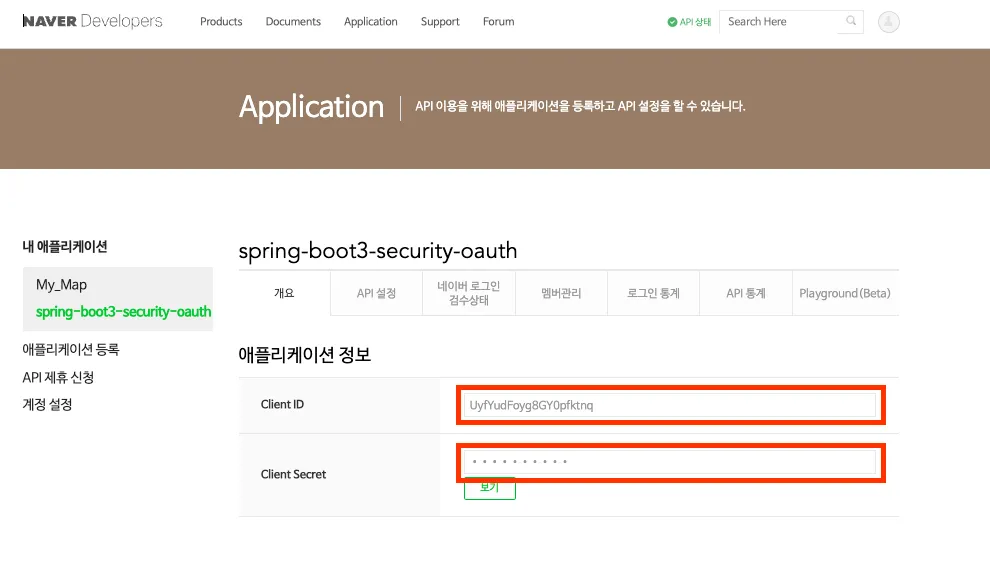This screenshot has width=990, height=569.
Task: Open the Support menu
Action: [440, 21]
